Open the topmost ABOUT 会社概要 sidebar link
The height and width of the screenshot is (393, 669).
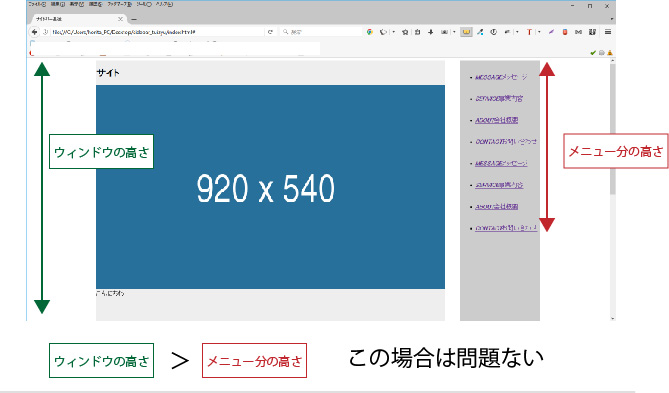pyautogui.click(x=497, y=120)
